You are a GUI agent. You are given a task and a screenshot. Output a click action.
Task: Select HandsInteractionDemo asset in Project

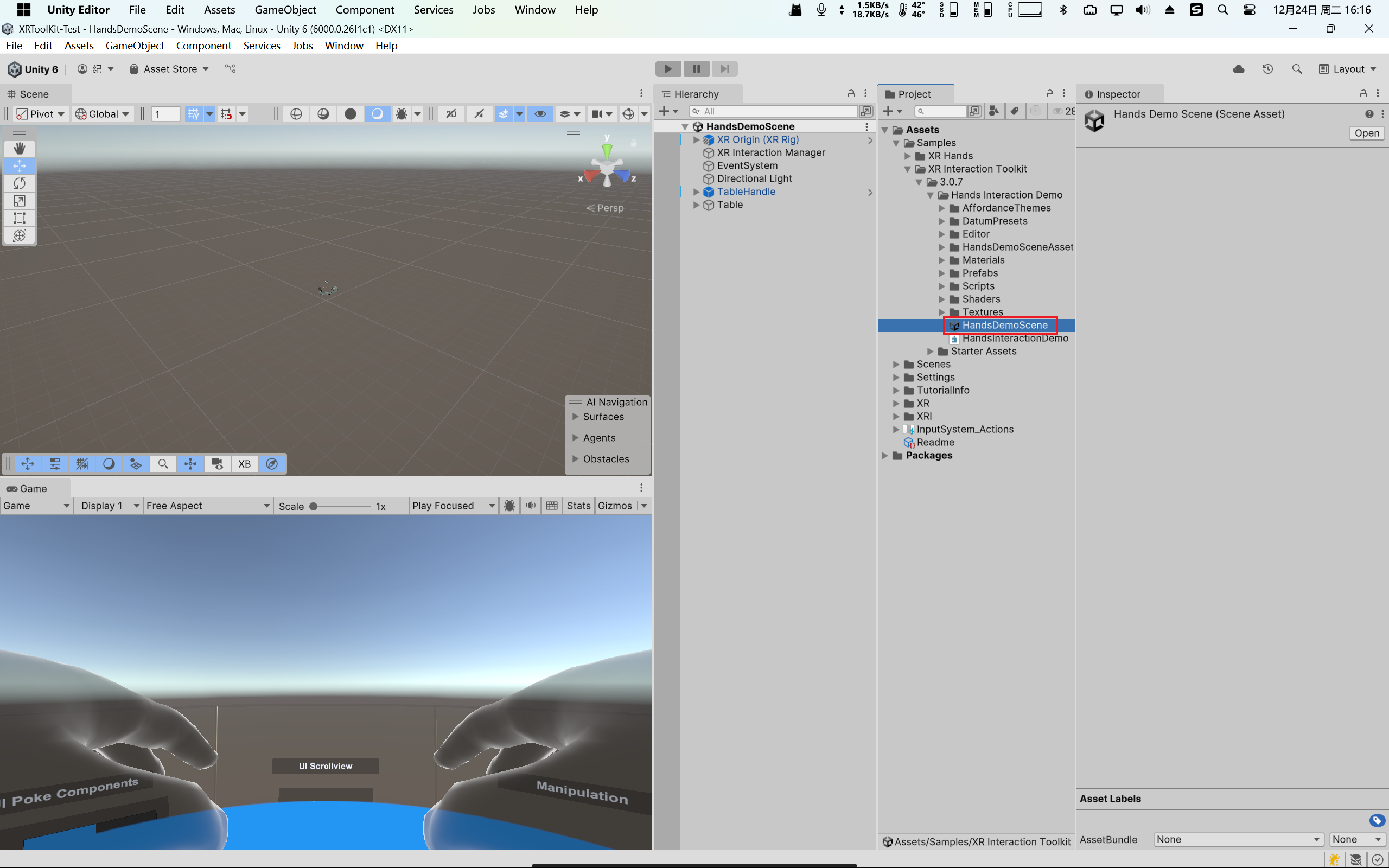pos(1015,338)
